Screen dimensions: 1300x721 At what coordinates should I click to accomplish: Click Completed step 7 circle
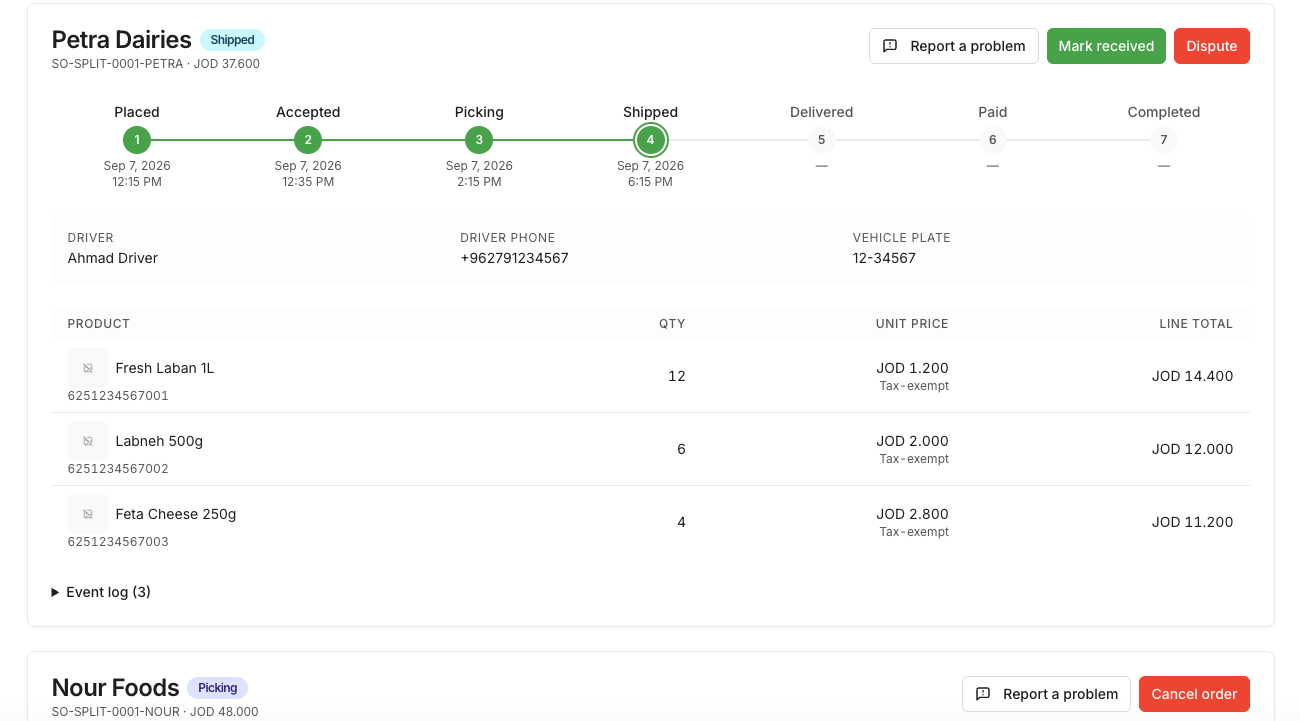(1163, 140)
